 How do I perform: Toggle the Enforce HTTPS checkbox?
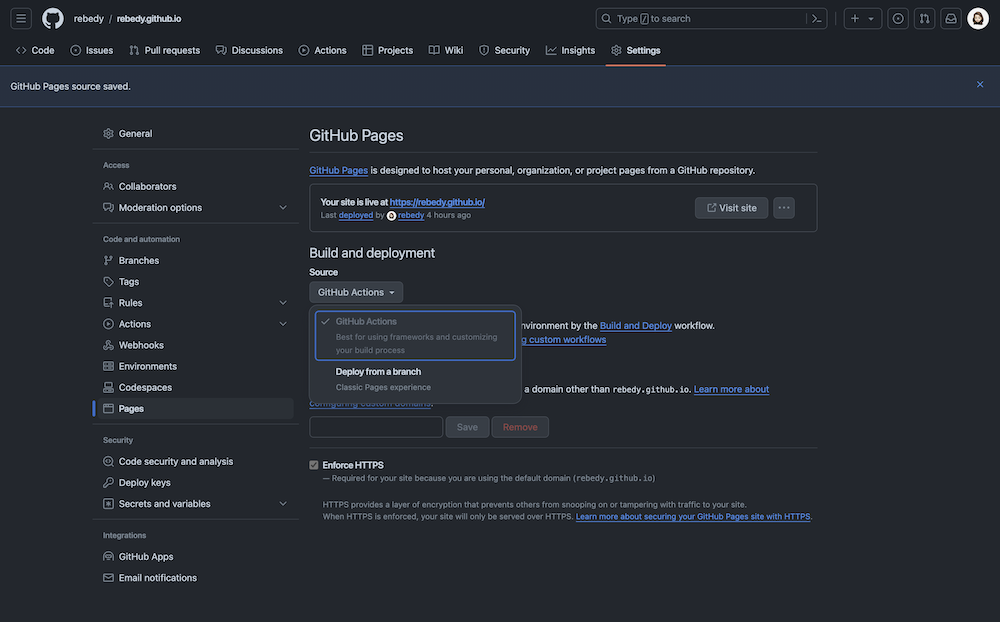click(x=314, y=465)
